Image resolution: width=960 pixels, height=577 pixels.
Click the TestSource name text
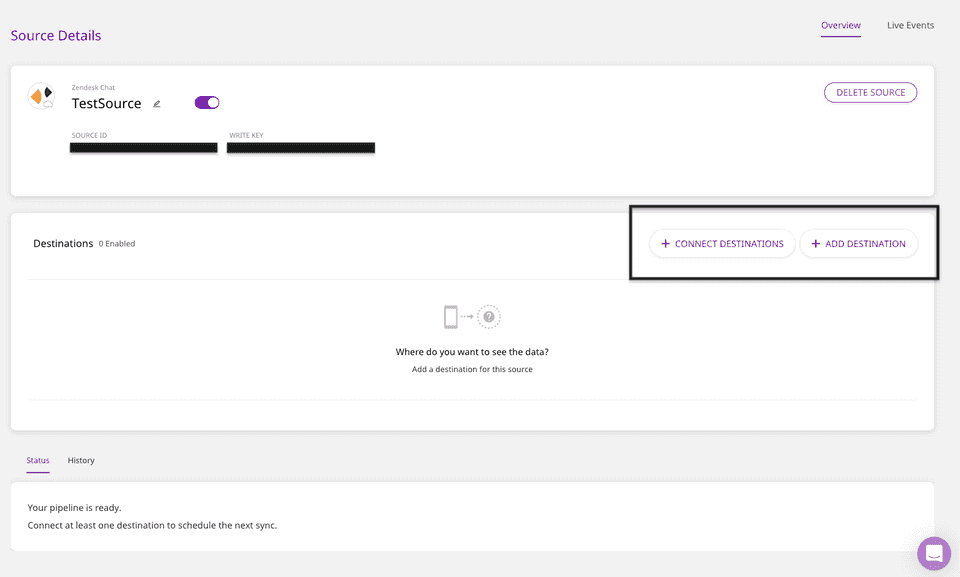point(106,104)
